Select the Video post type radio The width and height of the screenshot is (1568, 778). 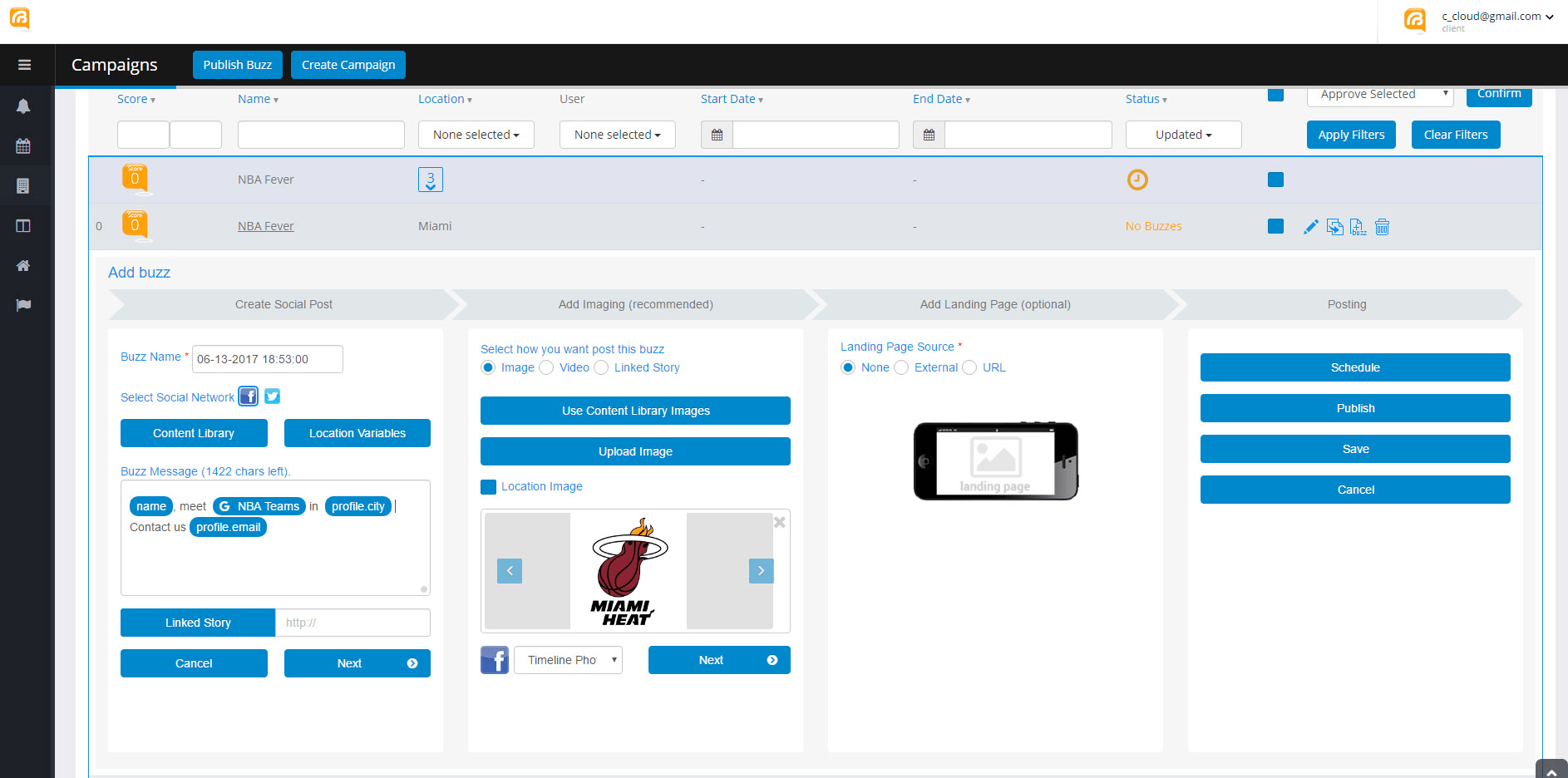[546, 367]
